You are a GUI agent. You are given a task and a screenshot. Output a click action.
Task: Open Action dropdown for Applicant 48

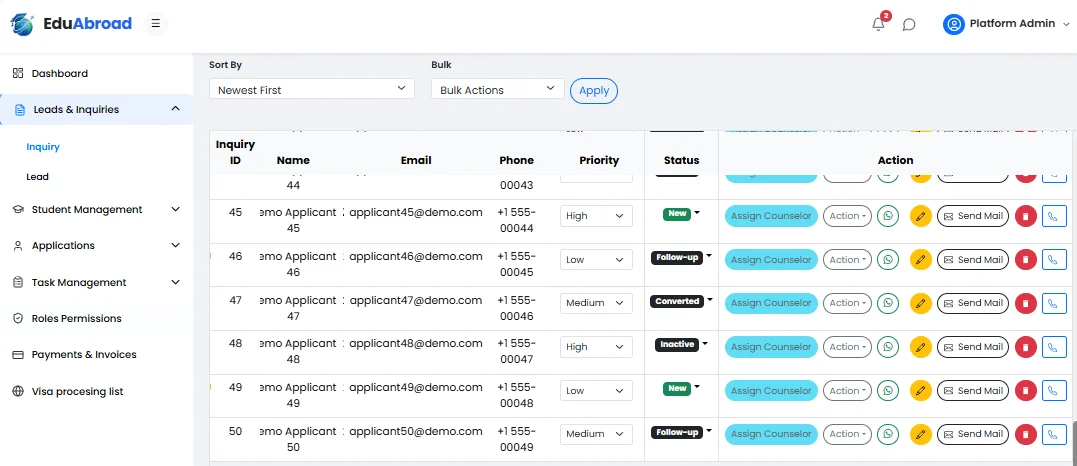[x=847, y=347]
